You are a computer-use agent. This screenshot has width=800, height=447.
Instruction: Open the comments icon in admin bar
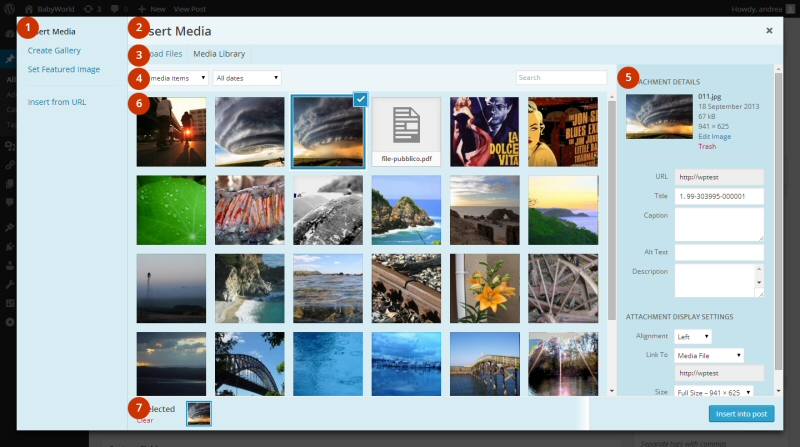119,9
